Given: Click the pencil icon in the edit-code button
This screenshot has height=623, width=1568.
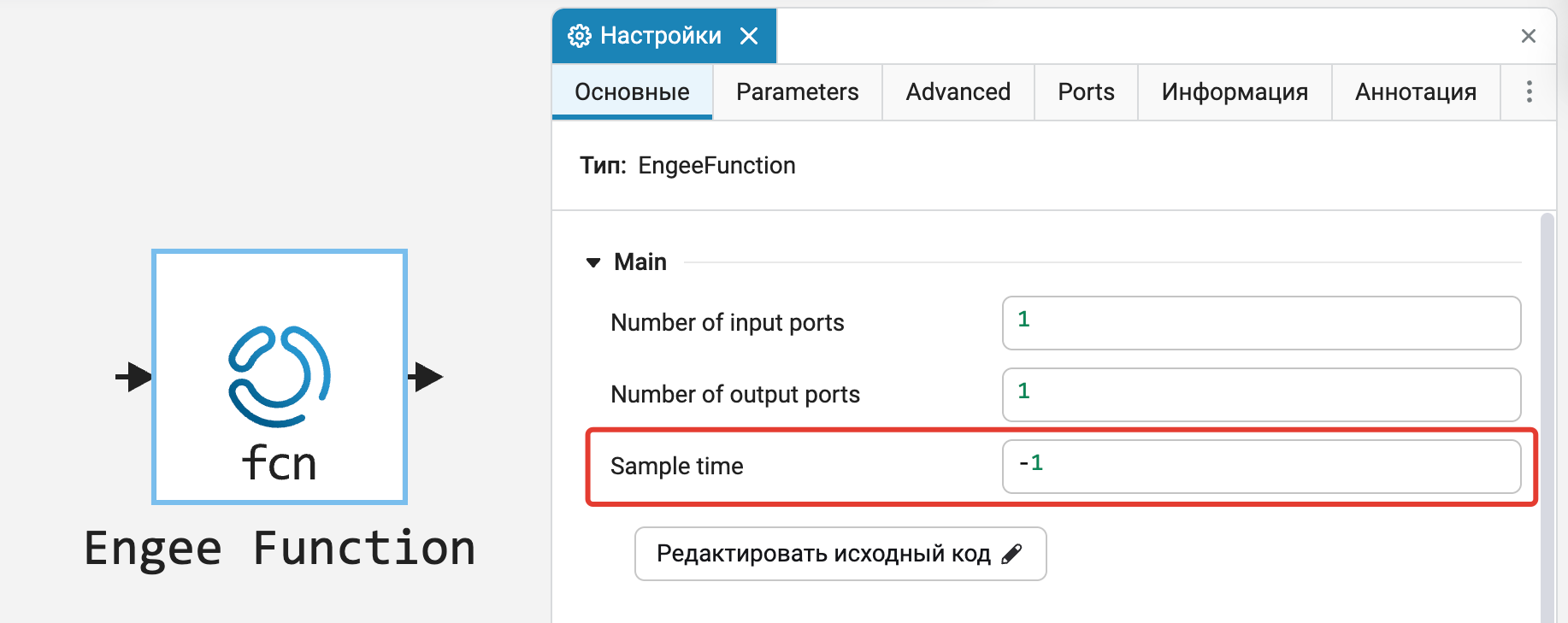Looking at the screenshot, I should tap(1011, 554).
